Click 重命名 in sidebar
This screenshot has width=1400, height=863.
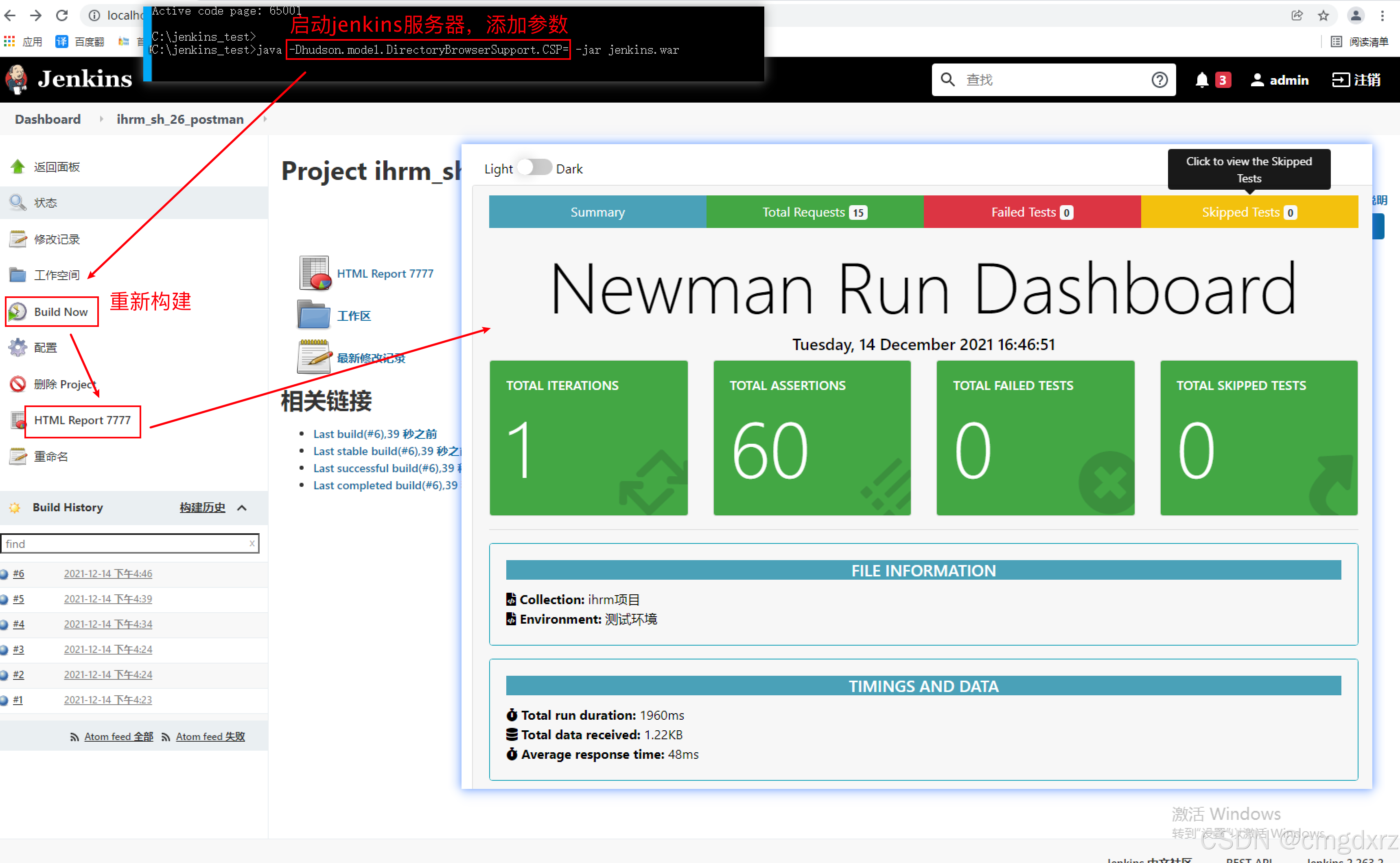pyautogui.click(x=51, y=457)
